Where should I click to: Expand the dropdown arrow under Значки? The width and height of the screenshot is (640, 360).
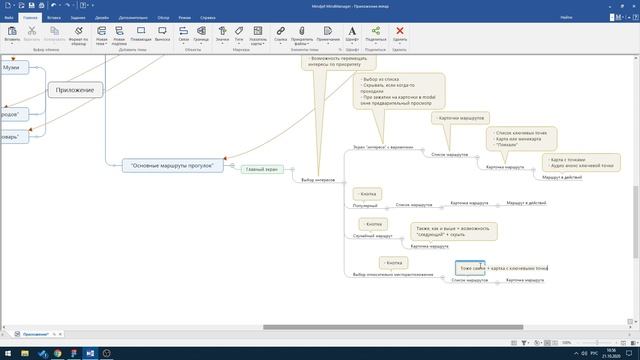222,44
